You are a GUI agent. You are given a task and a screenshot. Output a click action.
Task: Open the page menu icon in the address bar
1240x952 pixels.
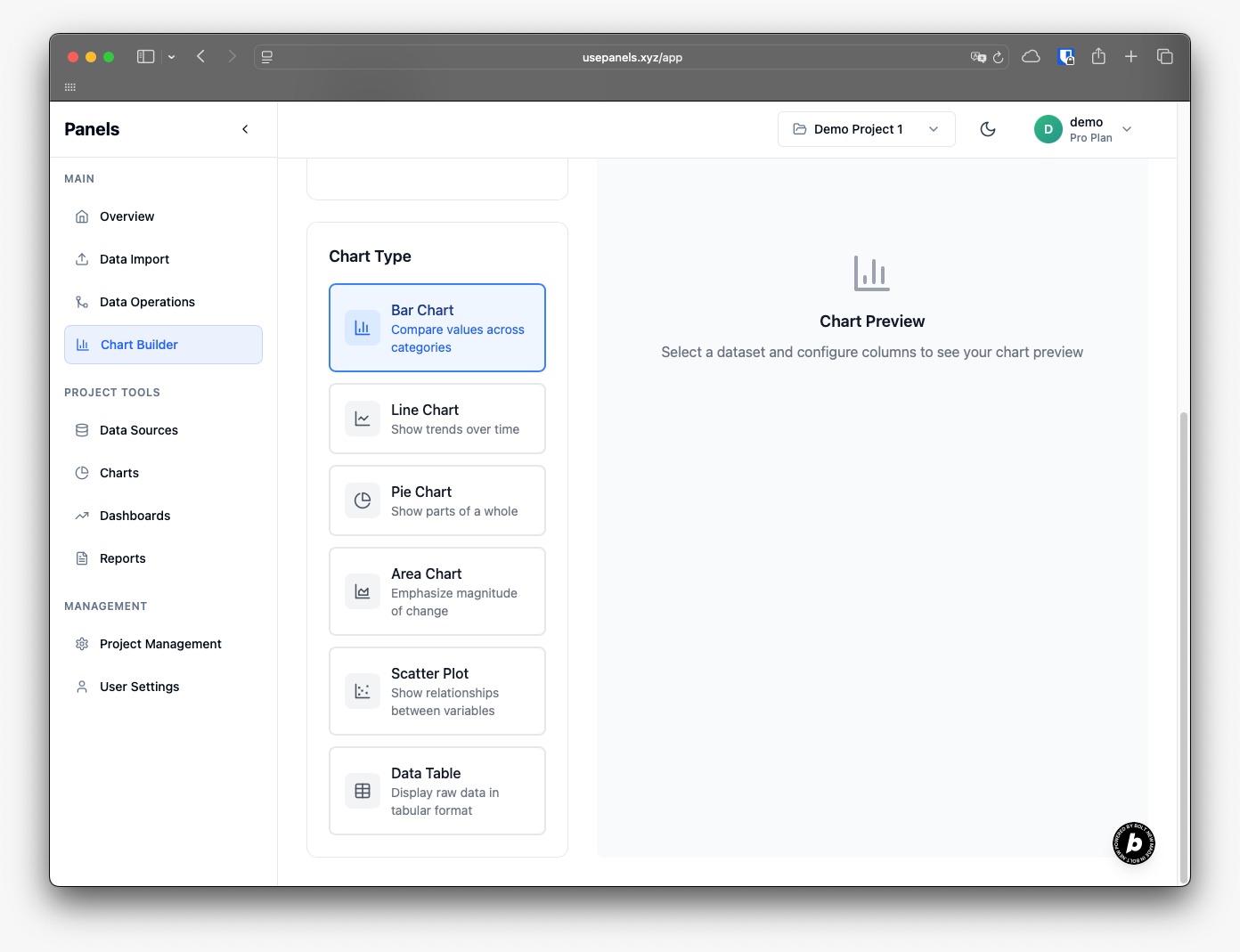(267, 57)
